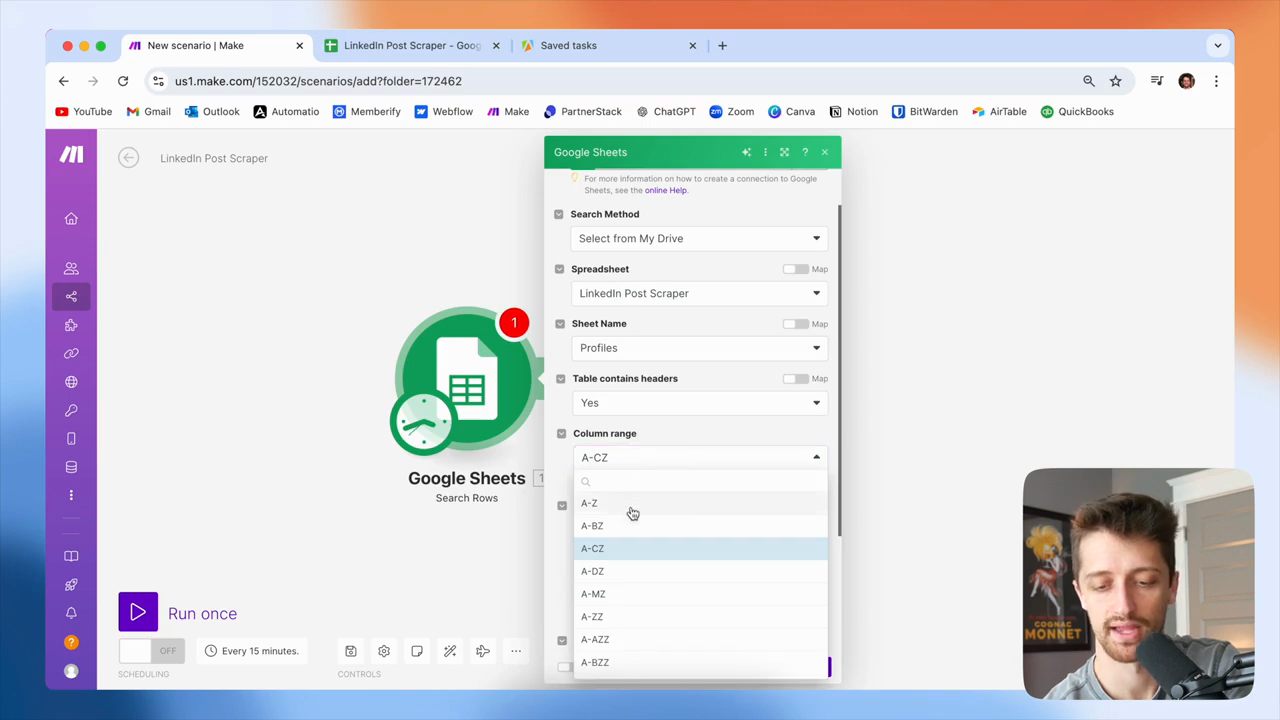The height and width of the screenshot is (720, 1280).
Task: Open the Sheet Name dropdown
Action: (700, 348)
